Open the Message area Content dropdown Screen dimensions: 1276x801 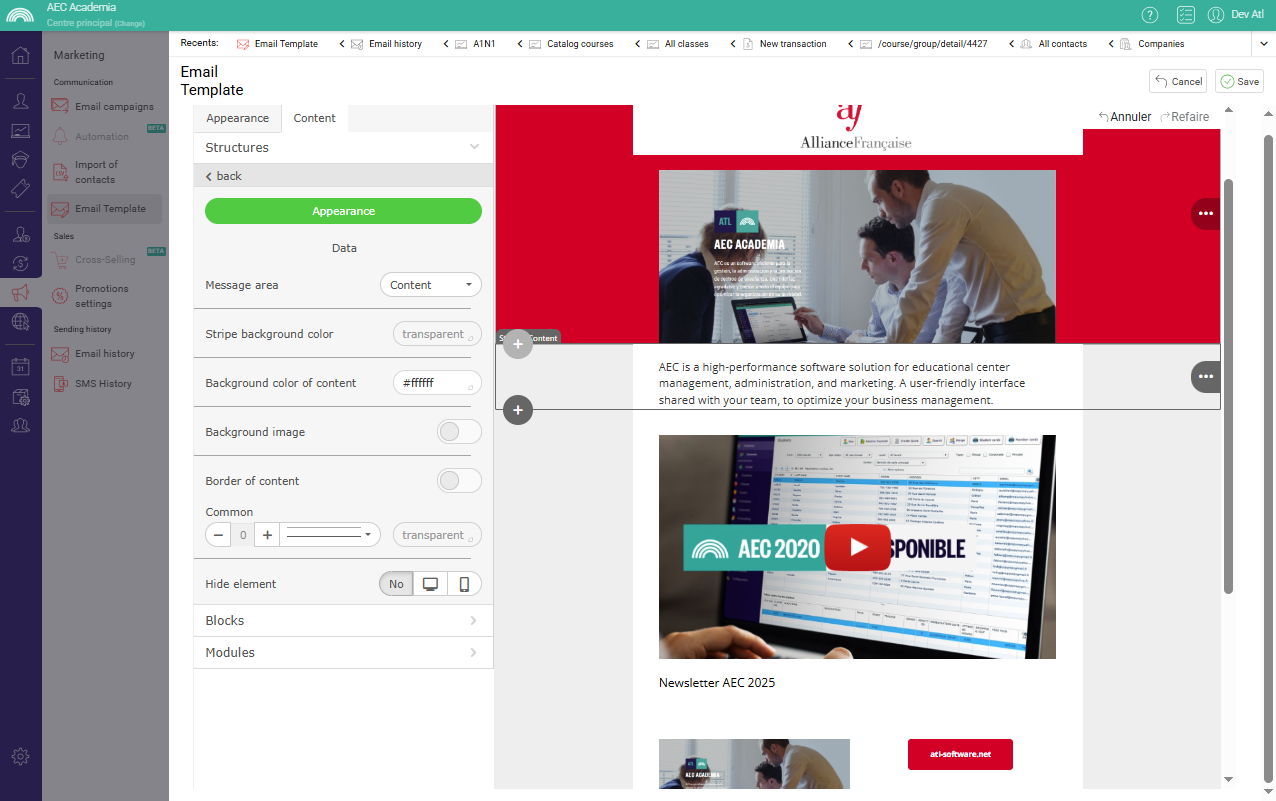(x=431, y=285)
